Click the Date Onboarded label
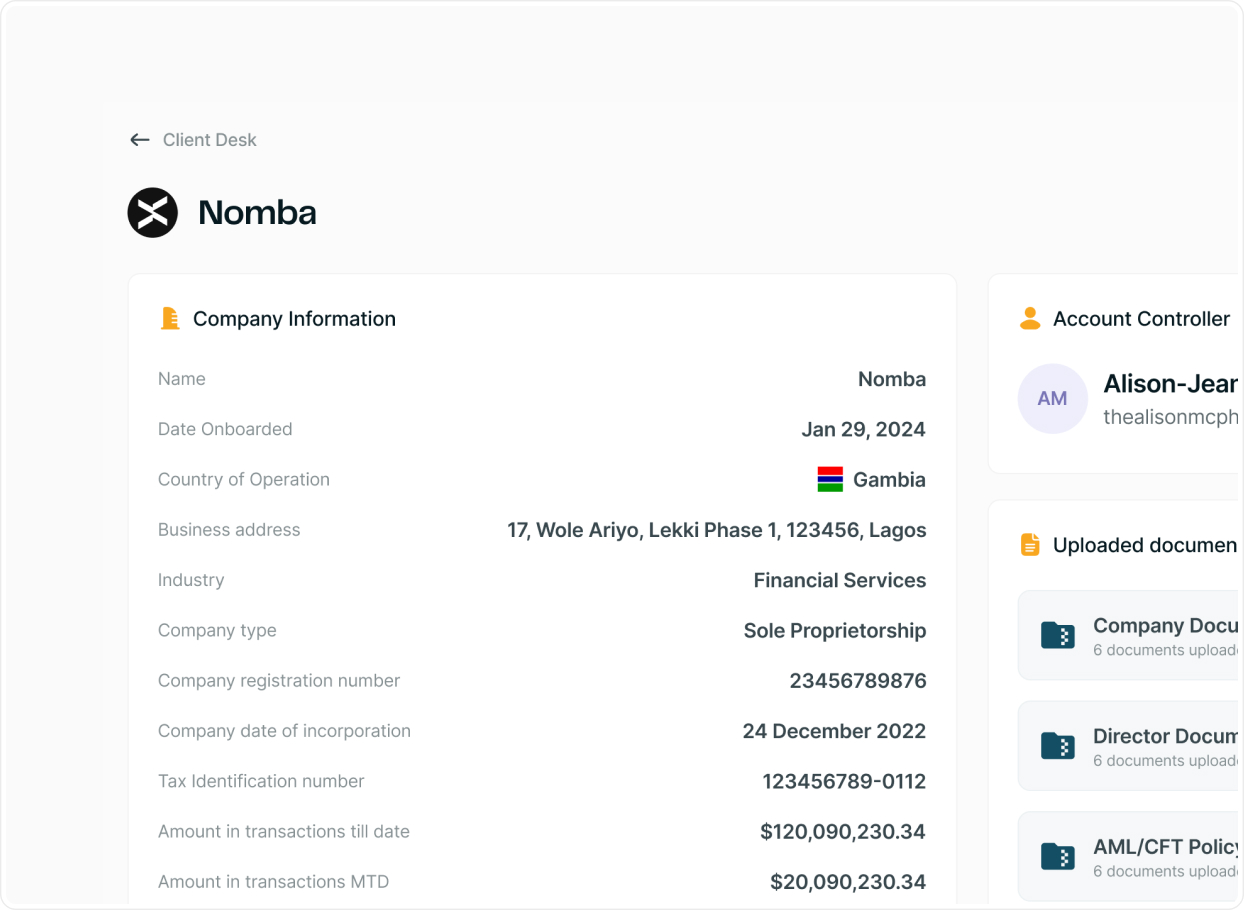Viewport: 1244px width, 910px height. (225, 429)
